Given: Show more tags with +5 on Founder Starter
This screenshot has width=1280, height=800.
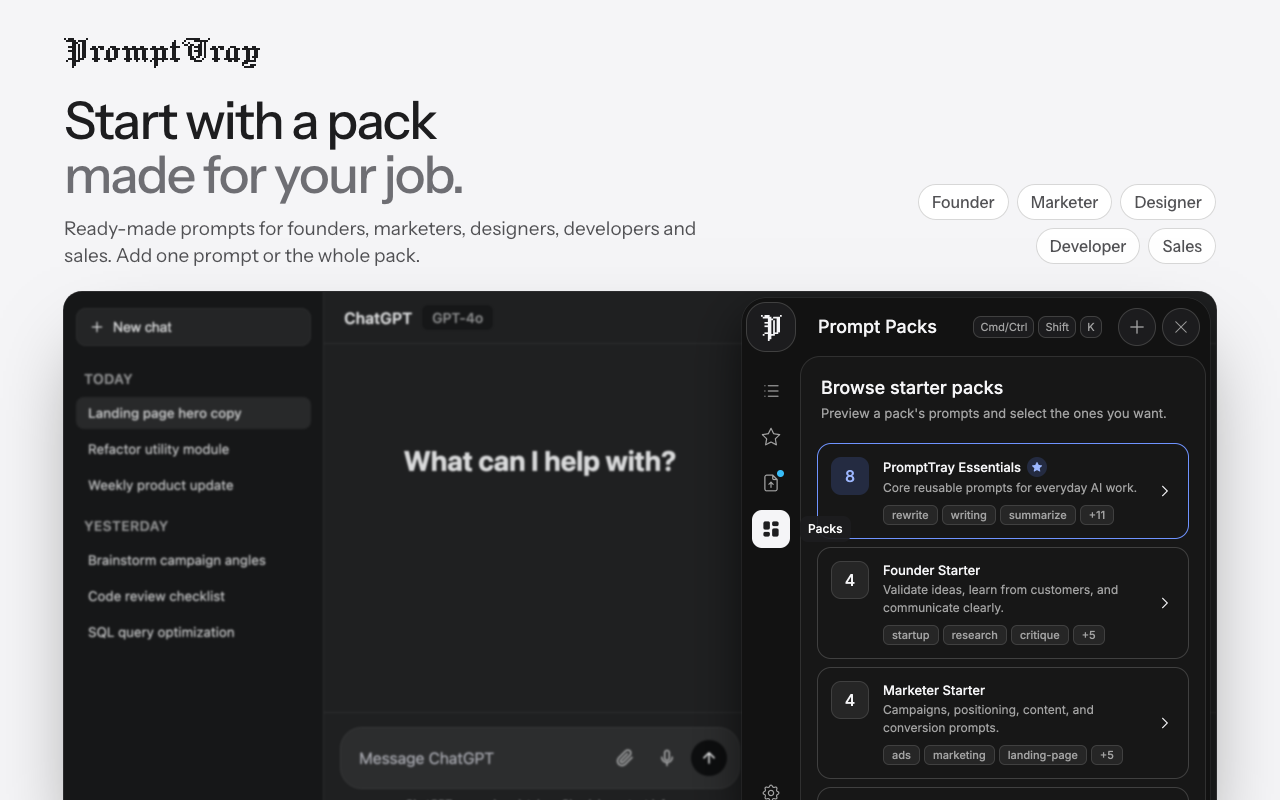Looking at the screenshot, I should point(1089,635).
